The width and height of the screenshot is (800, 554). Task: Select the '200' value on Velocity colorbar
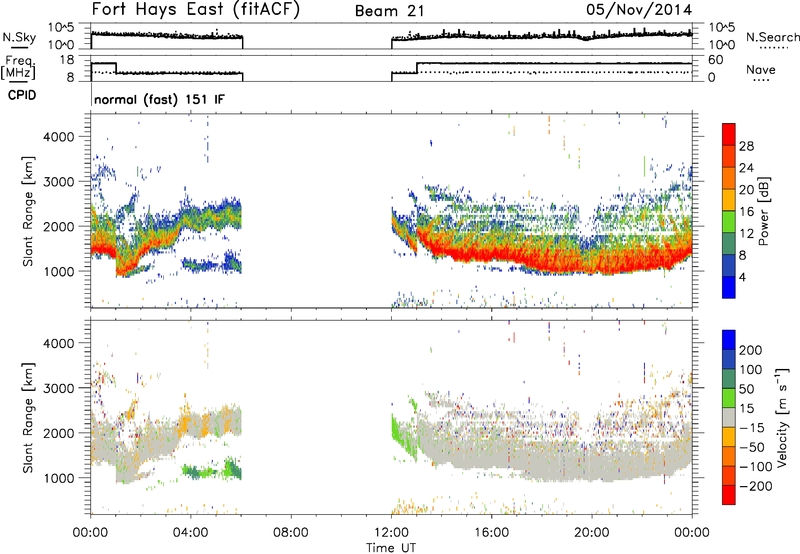click(x=751, y=350)
